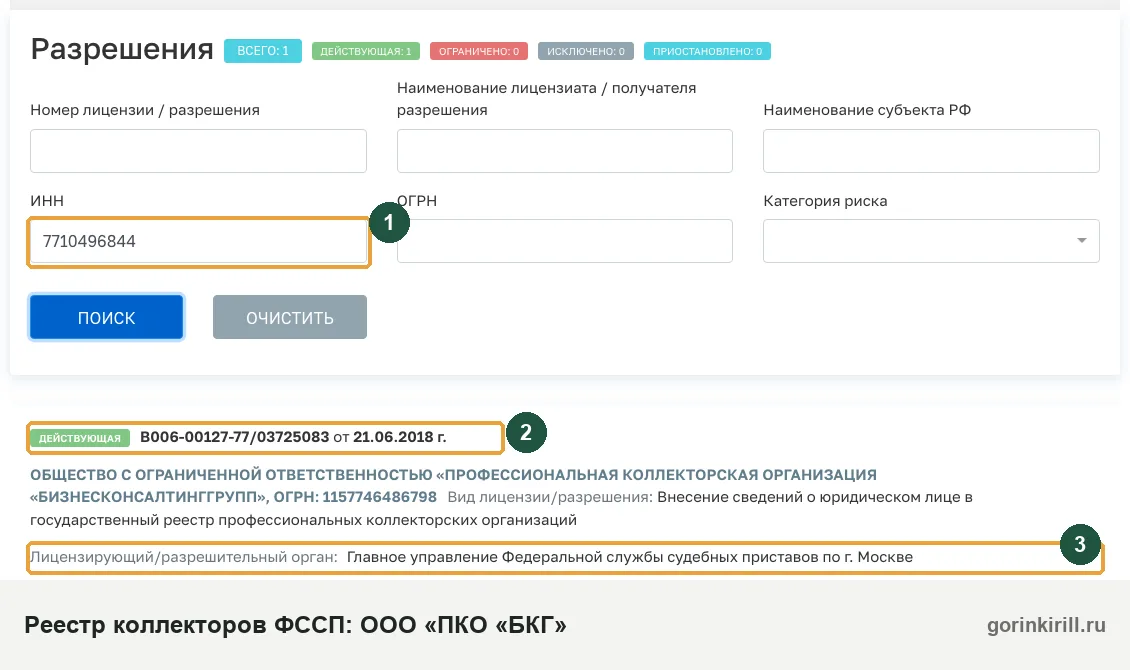Click the ОГРАНИЧЕНО: 0 badge
Image resolution: width=1130 pixels, height=670 pixels.
479,51
